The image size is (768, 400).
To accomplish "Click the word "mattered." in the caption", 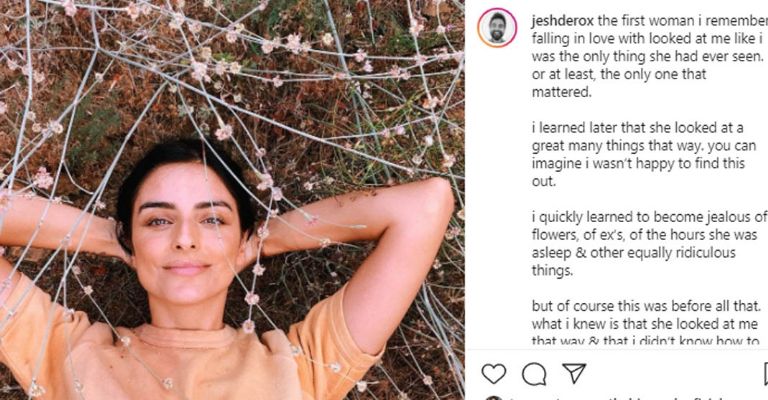I will [561, 92].
